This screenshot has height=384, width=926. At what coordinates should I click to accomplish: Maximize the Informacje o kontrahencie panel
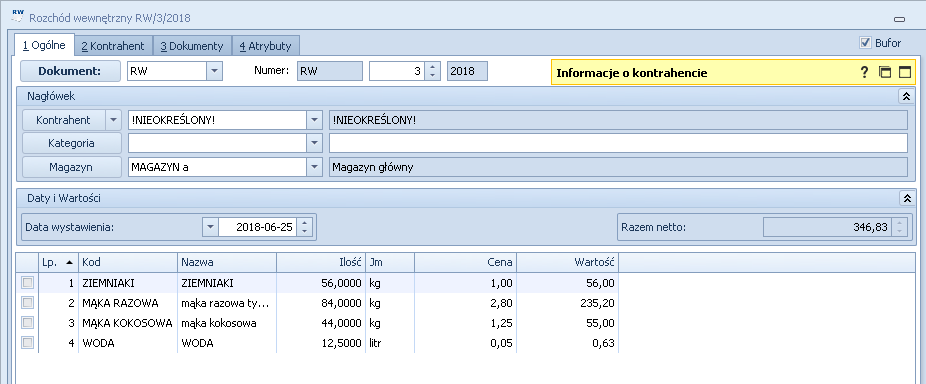pos(905,73)
